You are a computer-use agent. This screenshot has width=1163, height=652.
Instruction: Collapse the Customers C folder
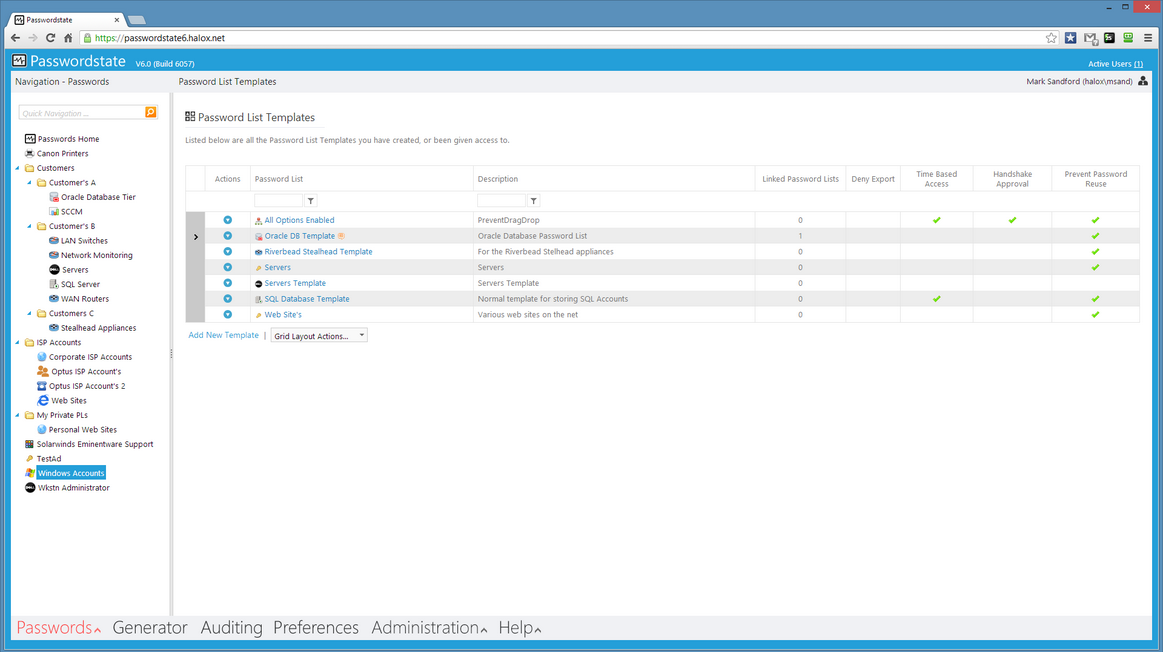tap(30, 314)
